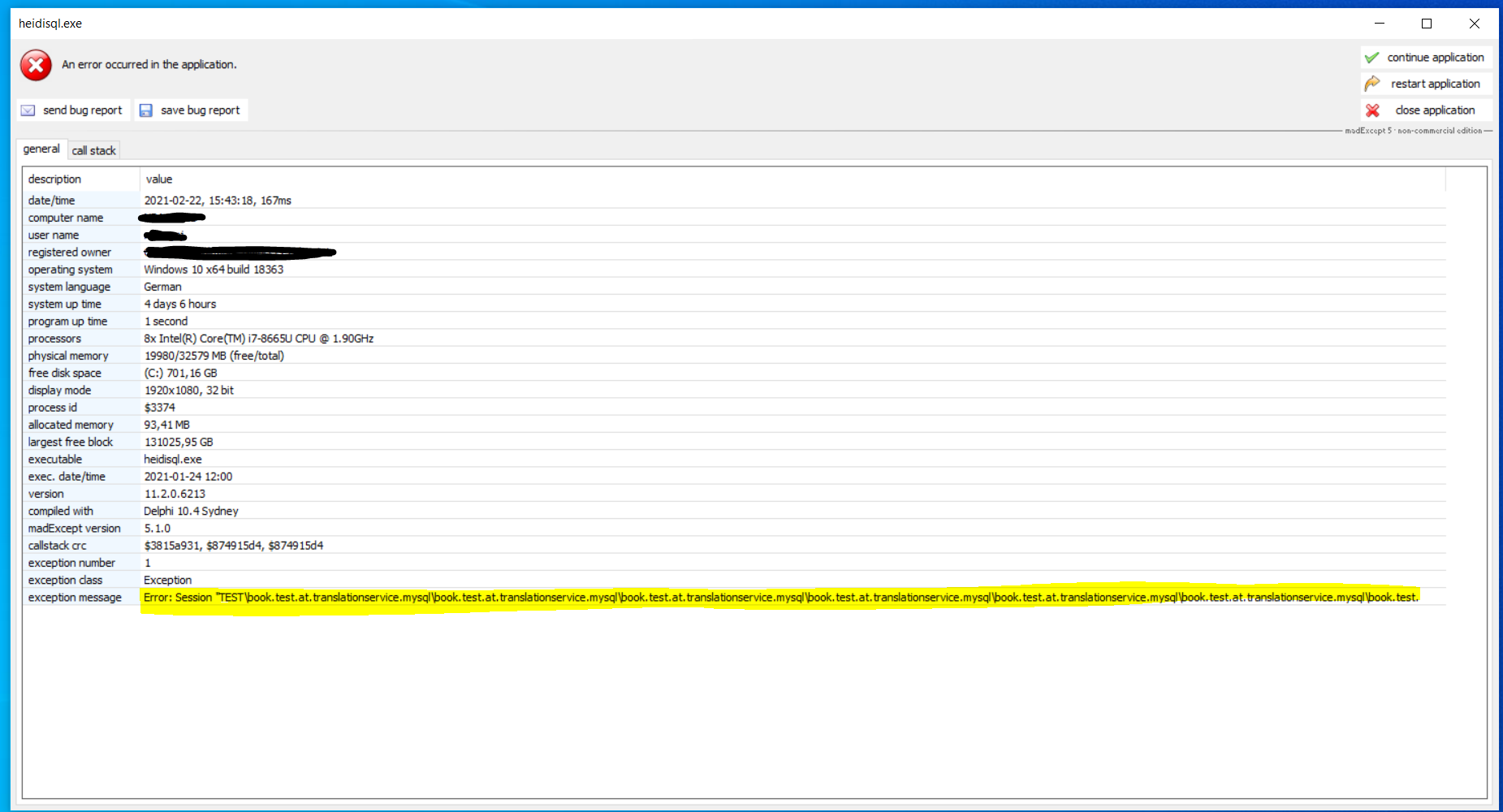Select the general tab
The height and width of the screenshot is (812, 1503).
[41, 149]
